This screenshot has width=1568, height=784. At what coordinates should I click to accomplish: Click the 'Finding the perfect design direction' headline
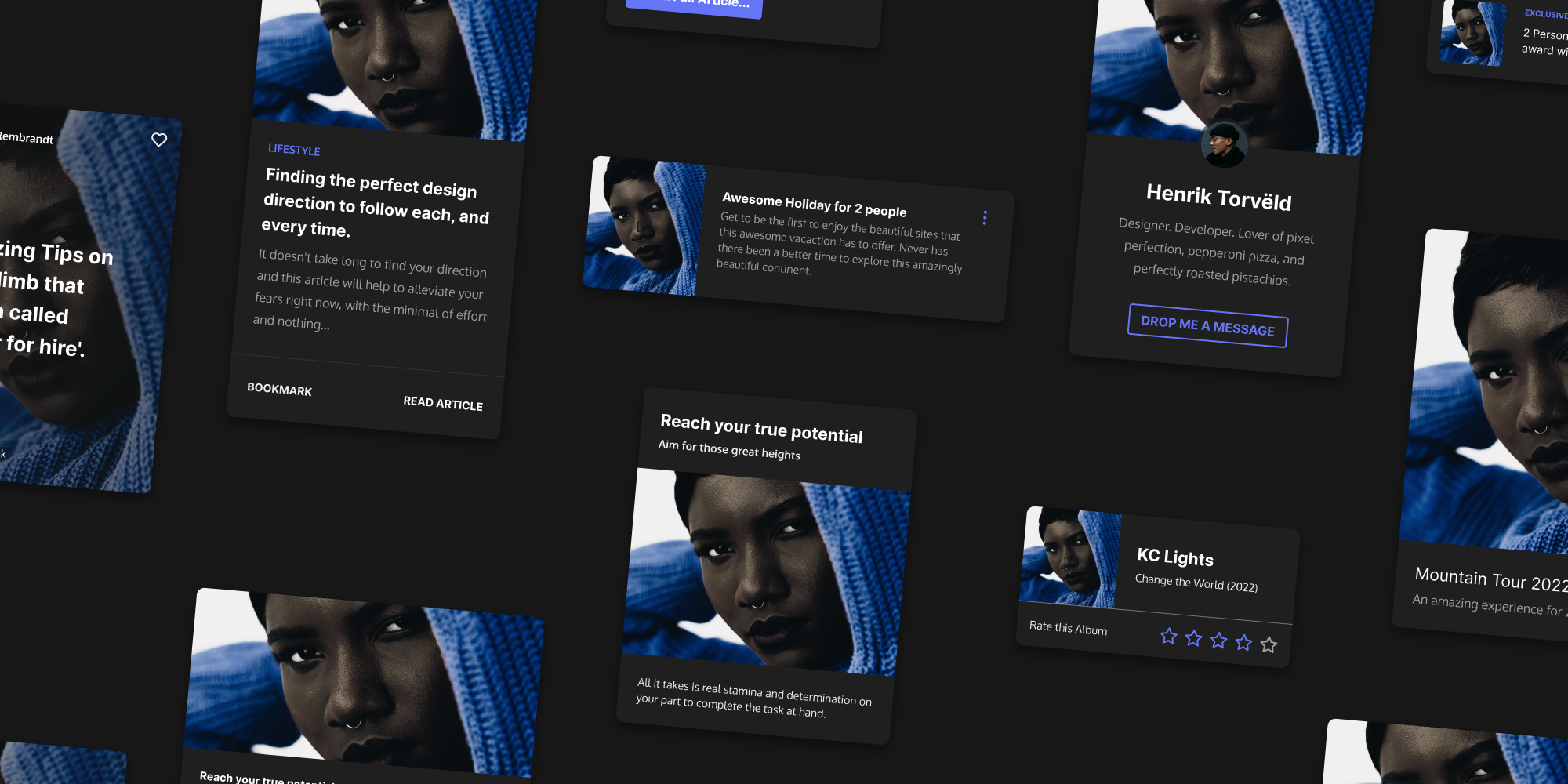pos(376,202)
